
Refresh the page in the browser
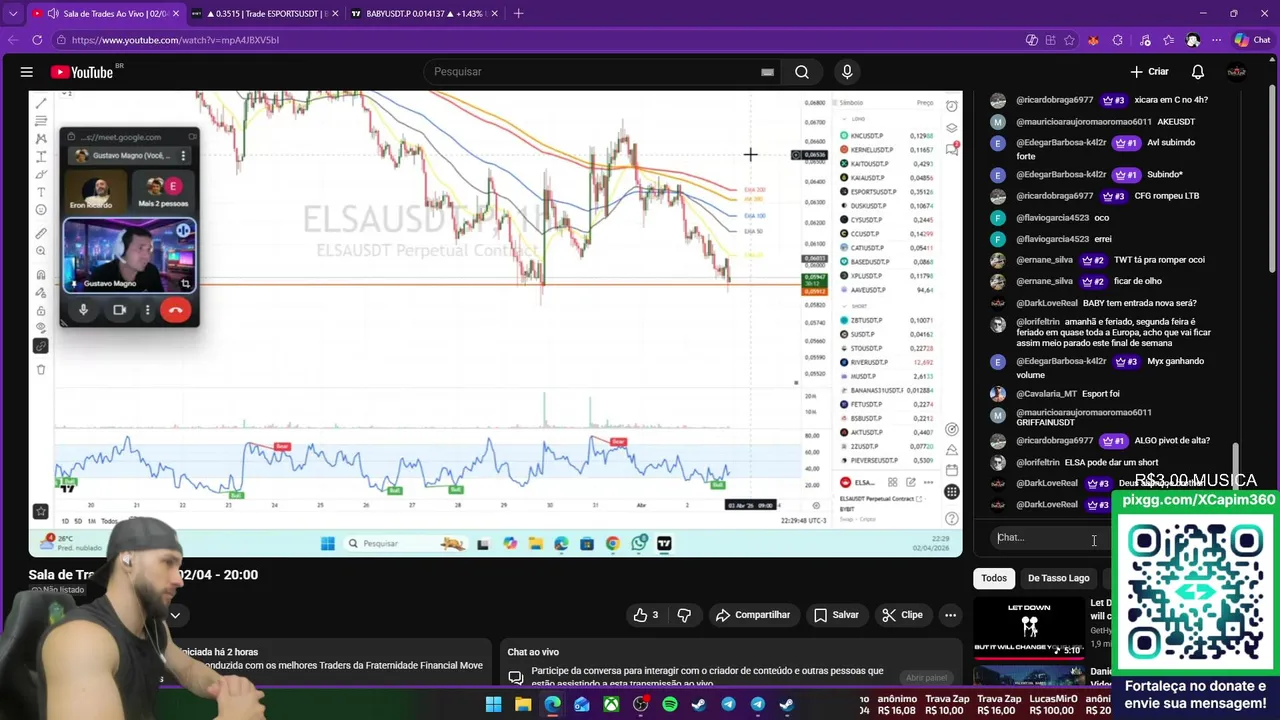pyautogui.click(x=37, y=40)
